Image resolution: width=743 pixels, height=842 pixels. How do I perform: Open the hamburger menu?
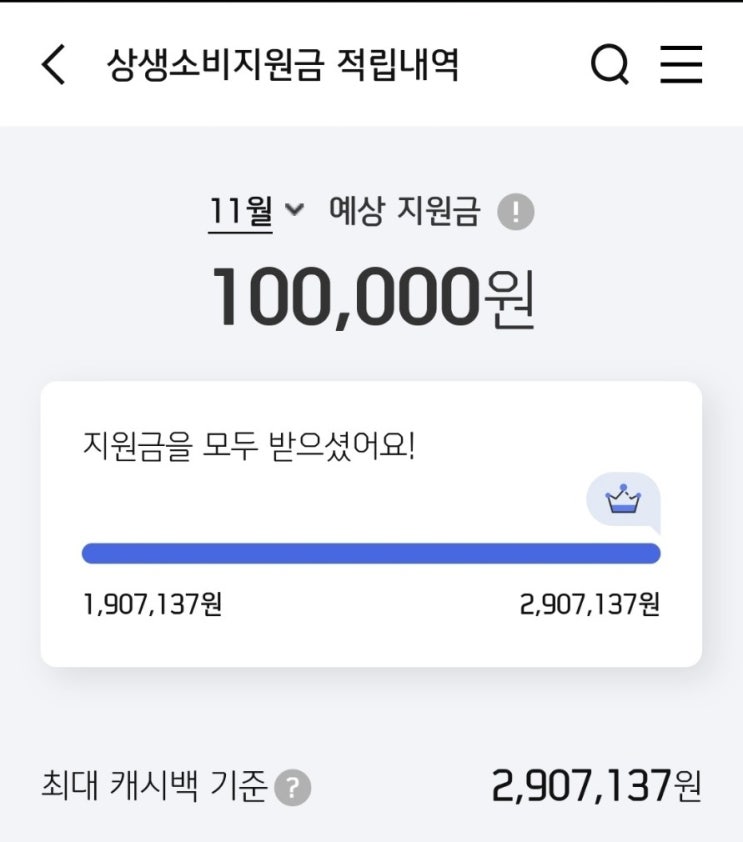(681, 66)
